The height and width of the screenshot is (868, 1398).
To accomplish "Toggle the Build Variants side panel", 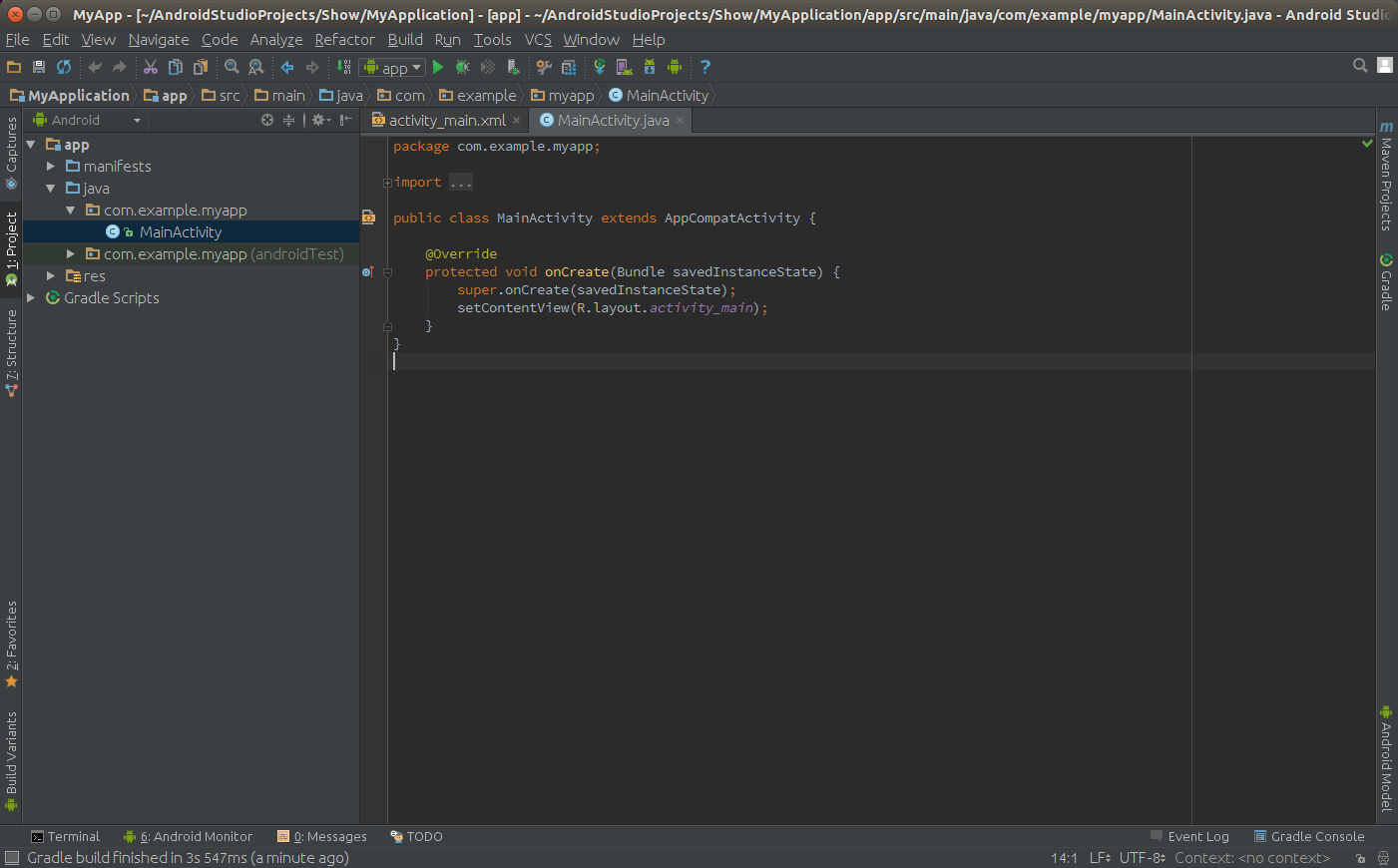I will pyautogui.click(x=11, y=761).
